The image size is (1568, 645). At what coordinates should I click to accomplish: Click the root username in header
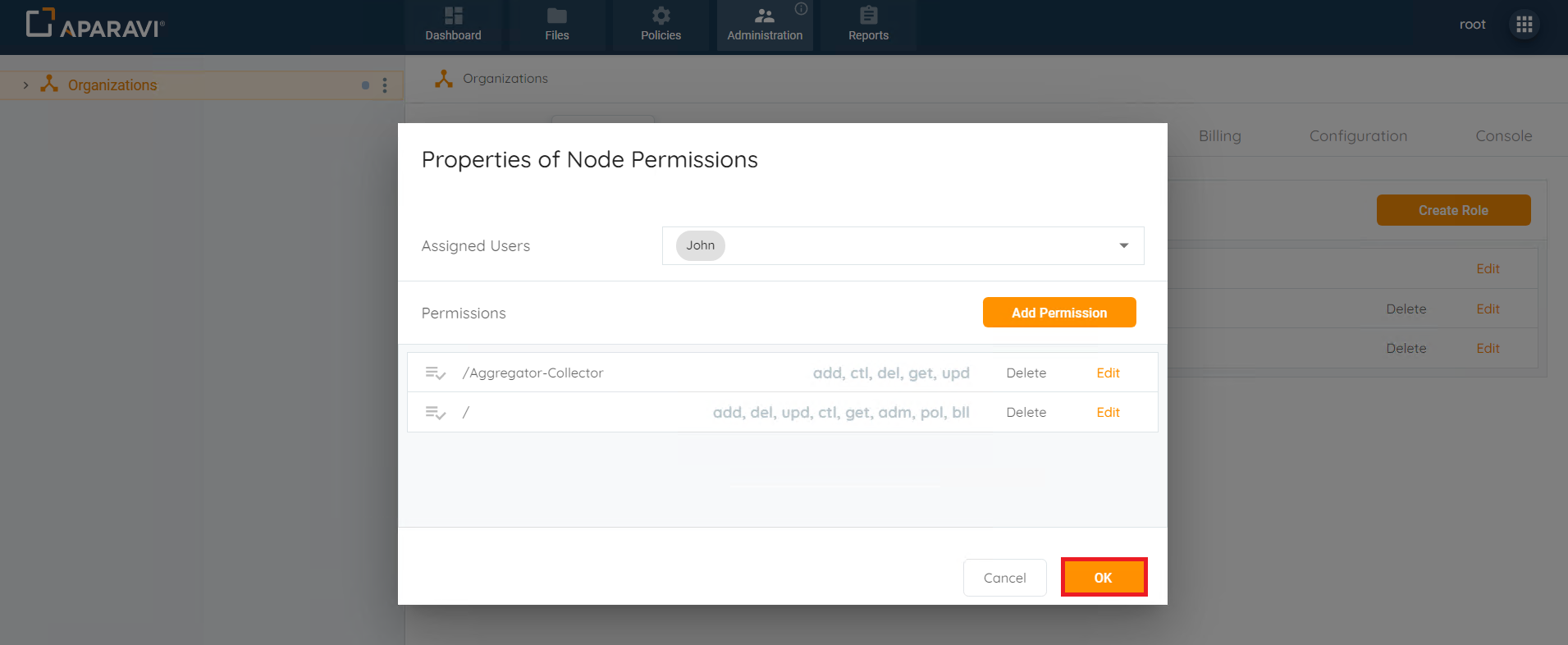[x=1472, y=25]
